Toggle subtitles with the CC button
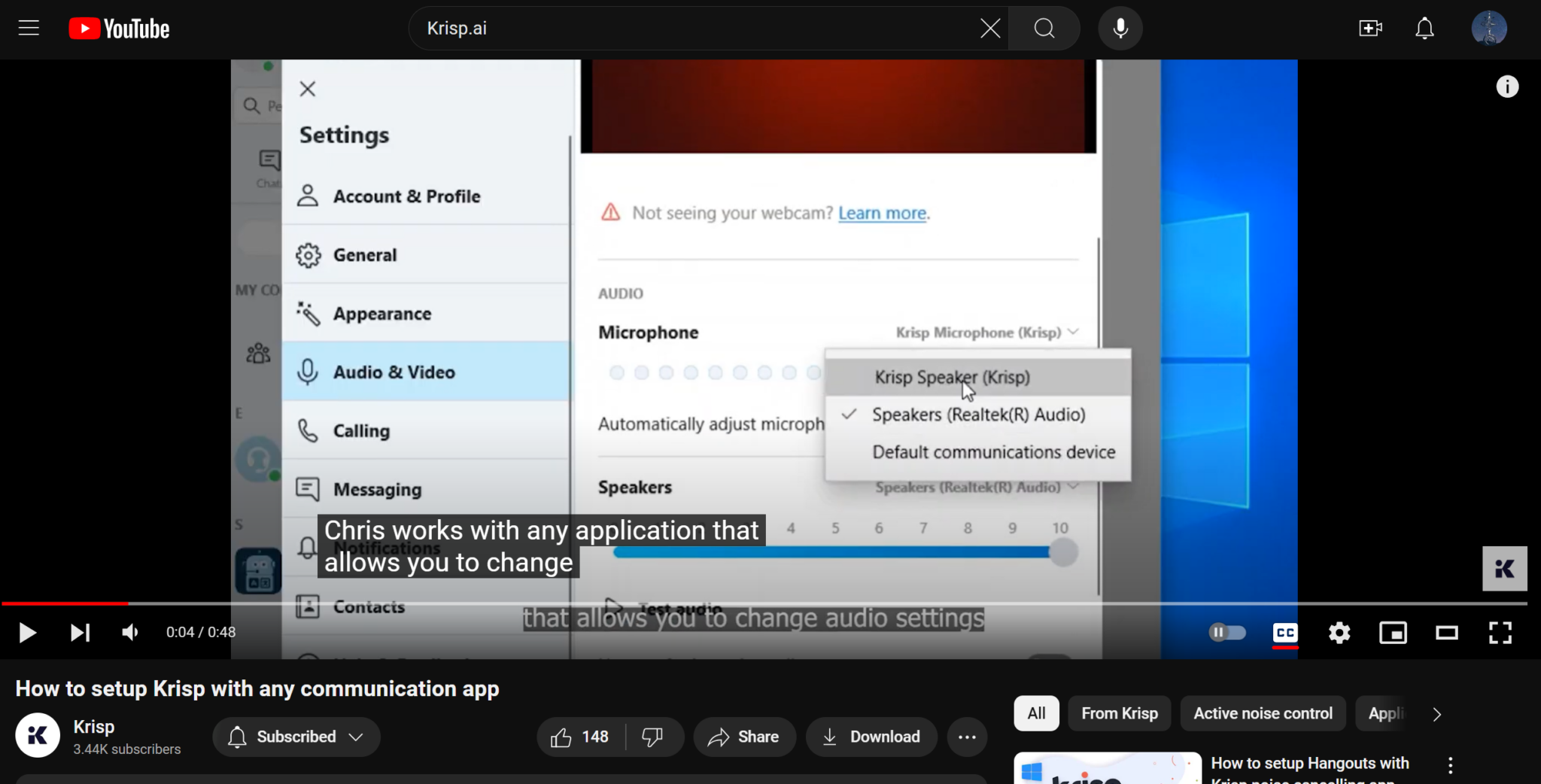The image size is (1541, 784). (x=1284, y=633)
